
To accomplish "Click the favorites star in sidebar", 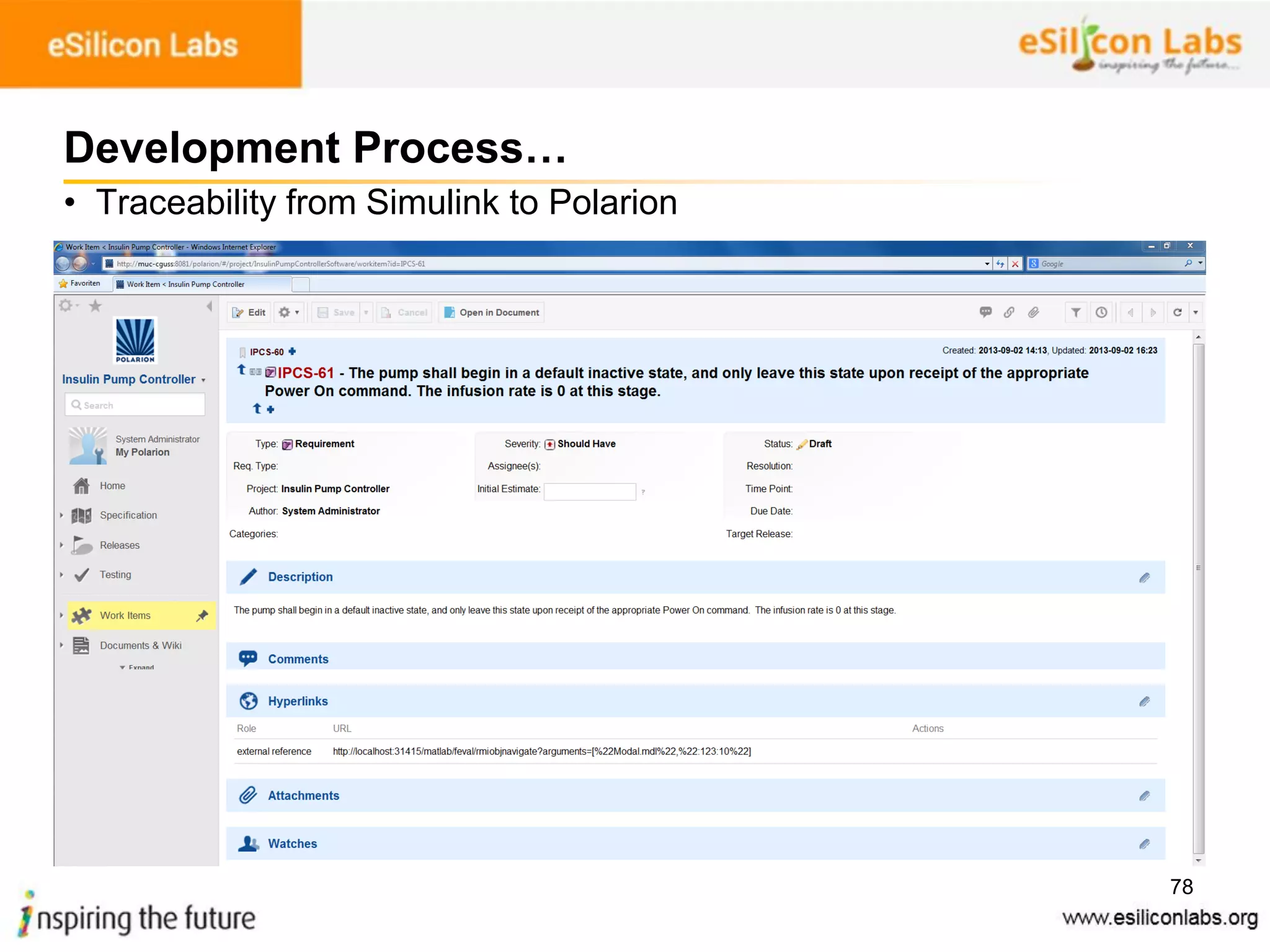I will [x=95, y=306].
